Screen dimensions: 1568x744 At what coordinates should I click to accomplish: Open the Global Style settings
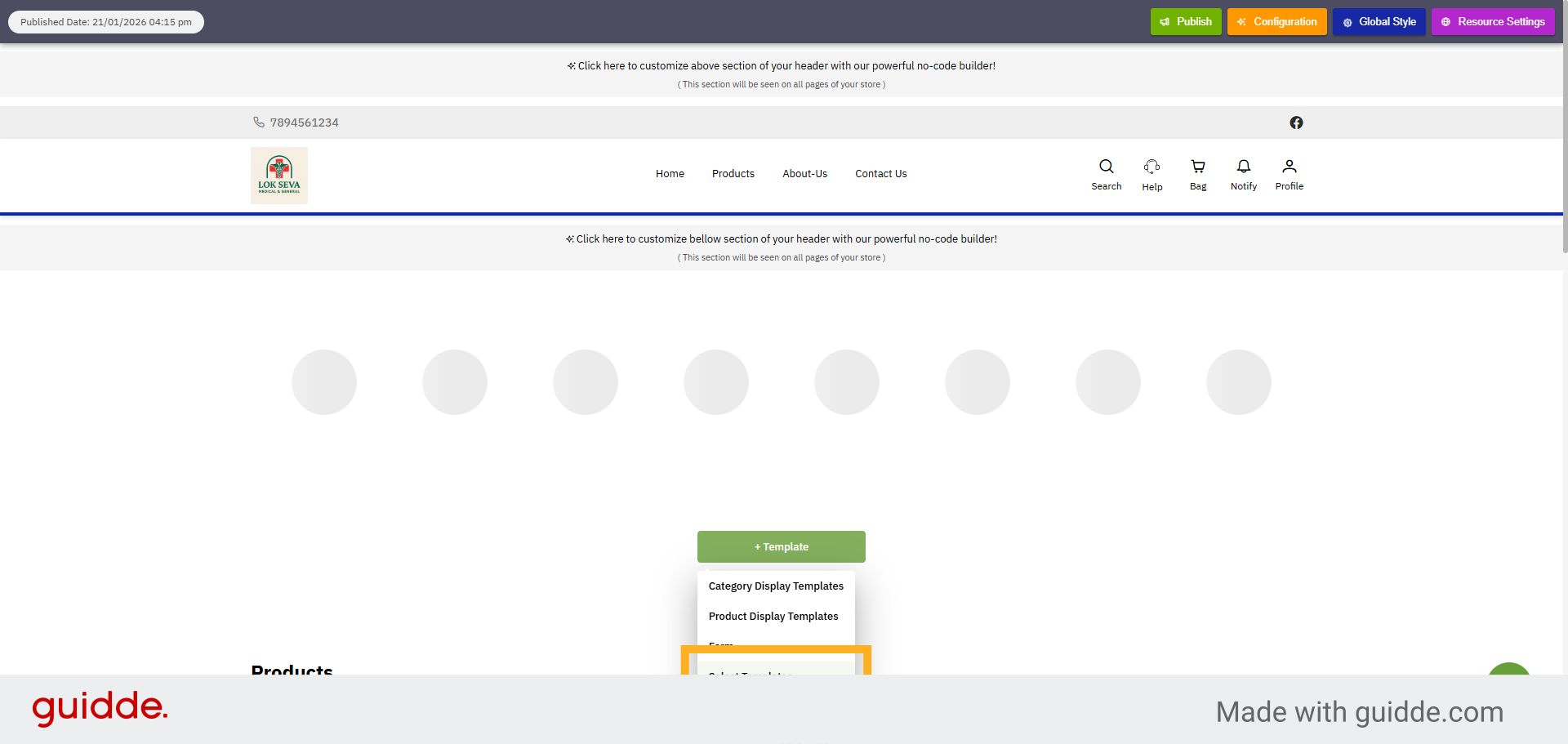[x=1379, y=21]
